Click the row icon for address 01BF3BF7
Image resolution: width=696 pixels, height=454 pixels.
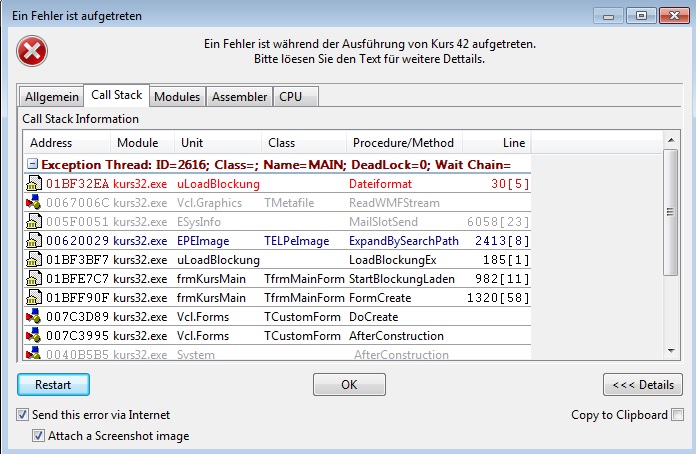point(33,260)
